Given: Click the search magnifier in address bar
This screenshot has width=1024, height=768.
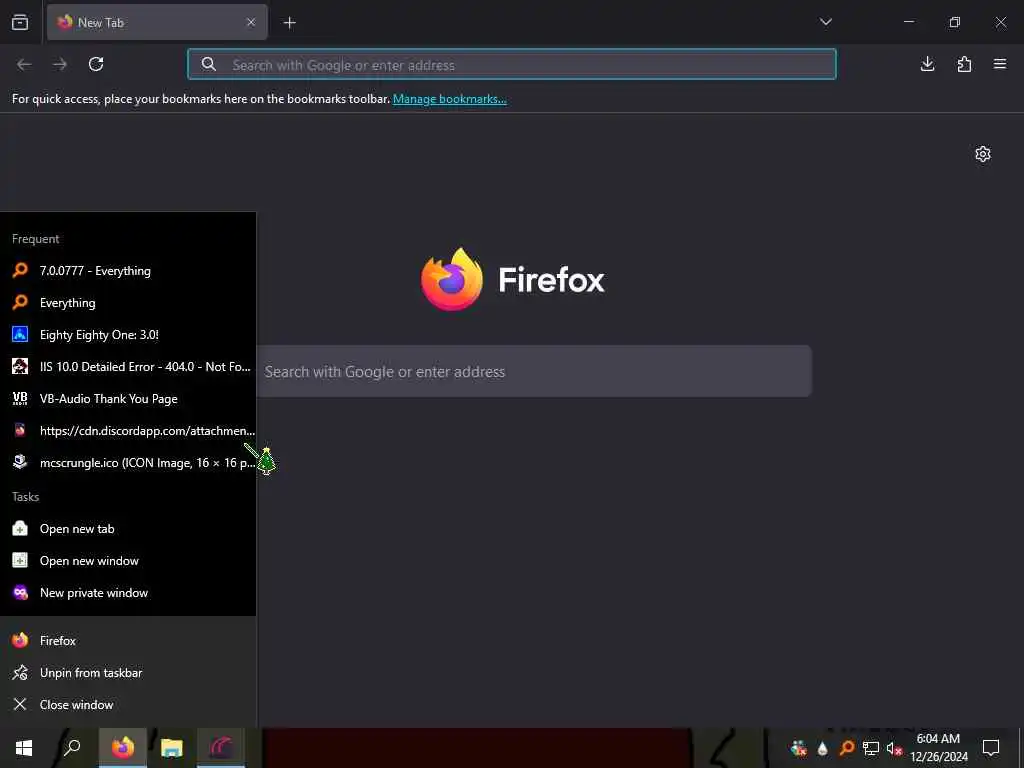Looking at the screenshot, I should tap(208, 64).
